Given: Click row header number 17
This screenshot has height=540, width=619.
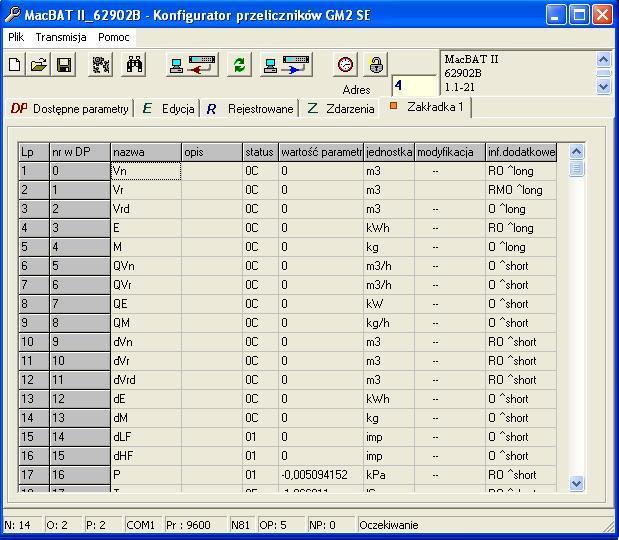Looking at the screenshot, I should point(34,474).
